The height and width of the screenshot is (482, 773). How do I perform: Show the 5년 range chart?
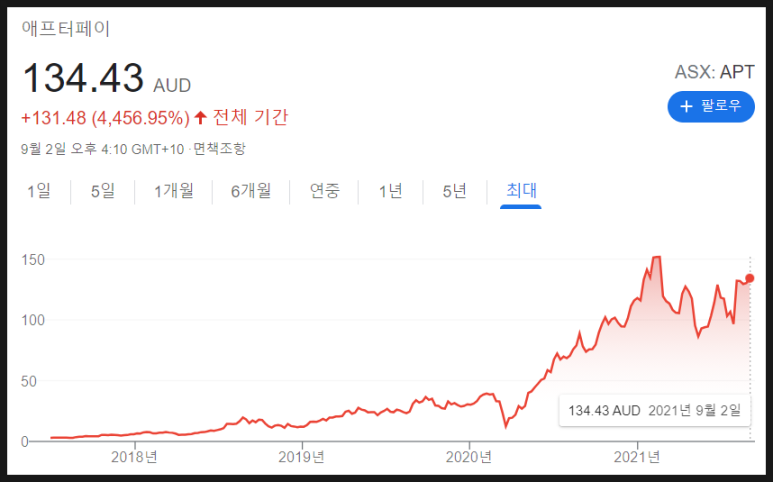coord(454,191)
